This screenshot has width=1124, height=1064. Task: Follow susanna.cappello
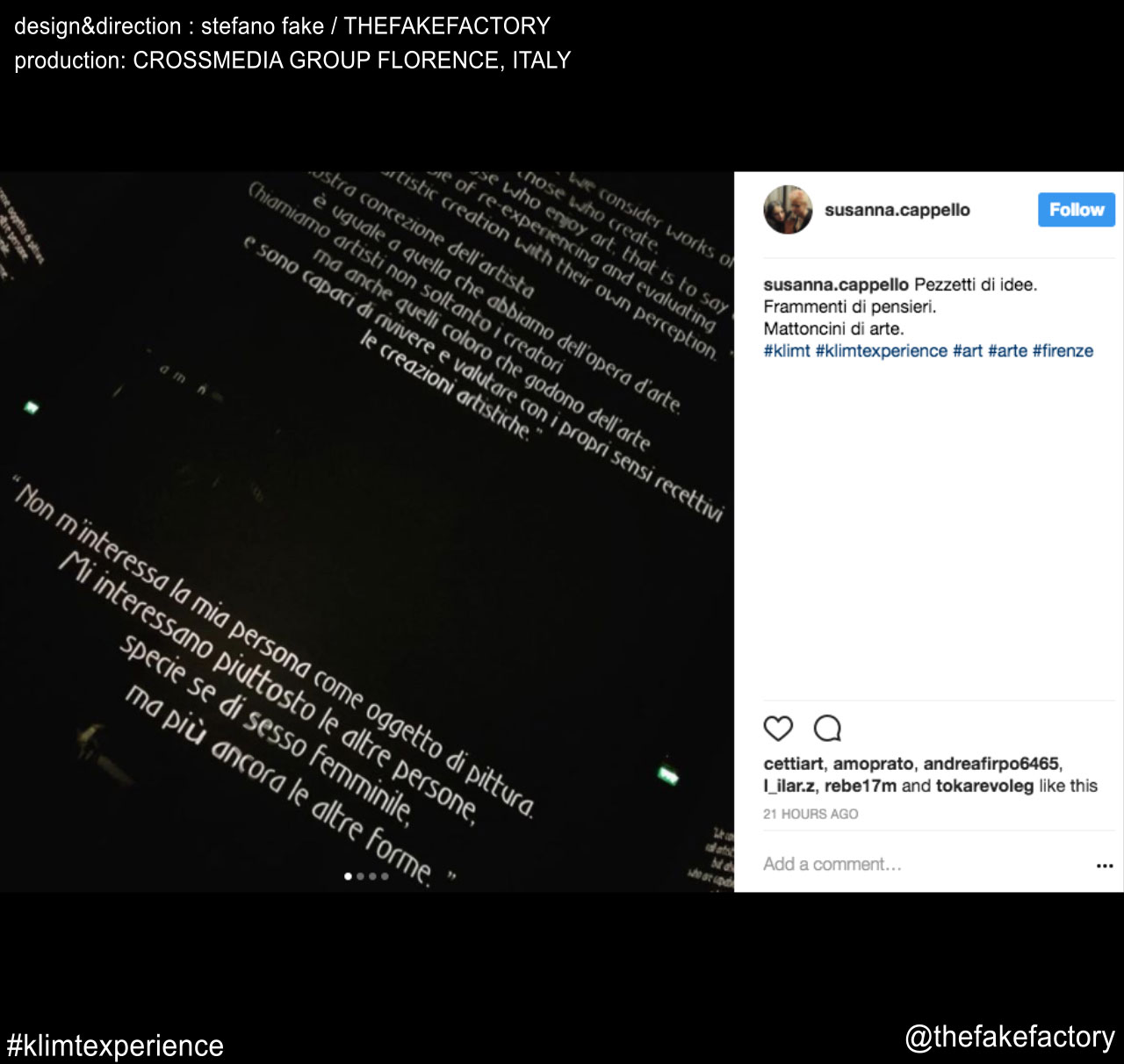[1077, 210]
